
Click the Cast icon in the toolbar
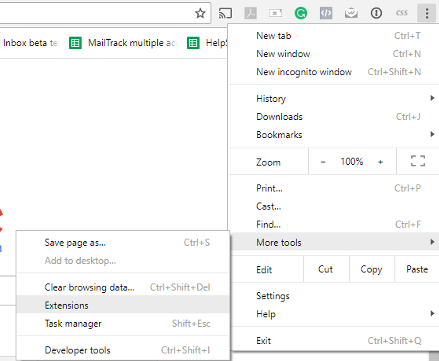coord(226,13)
